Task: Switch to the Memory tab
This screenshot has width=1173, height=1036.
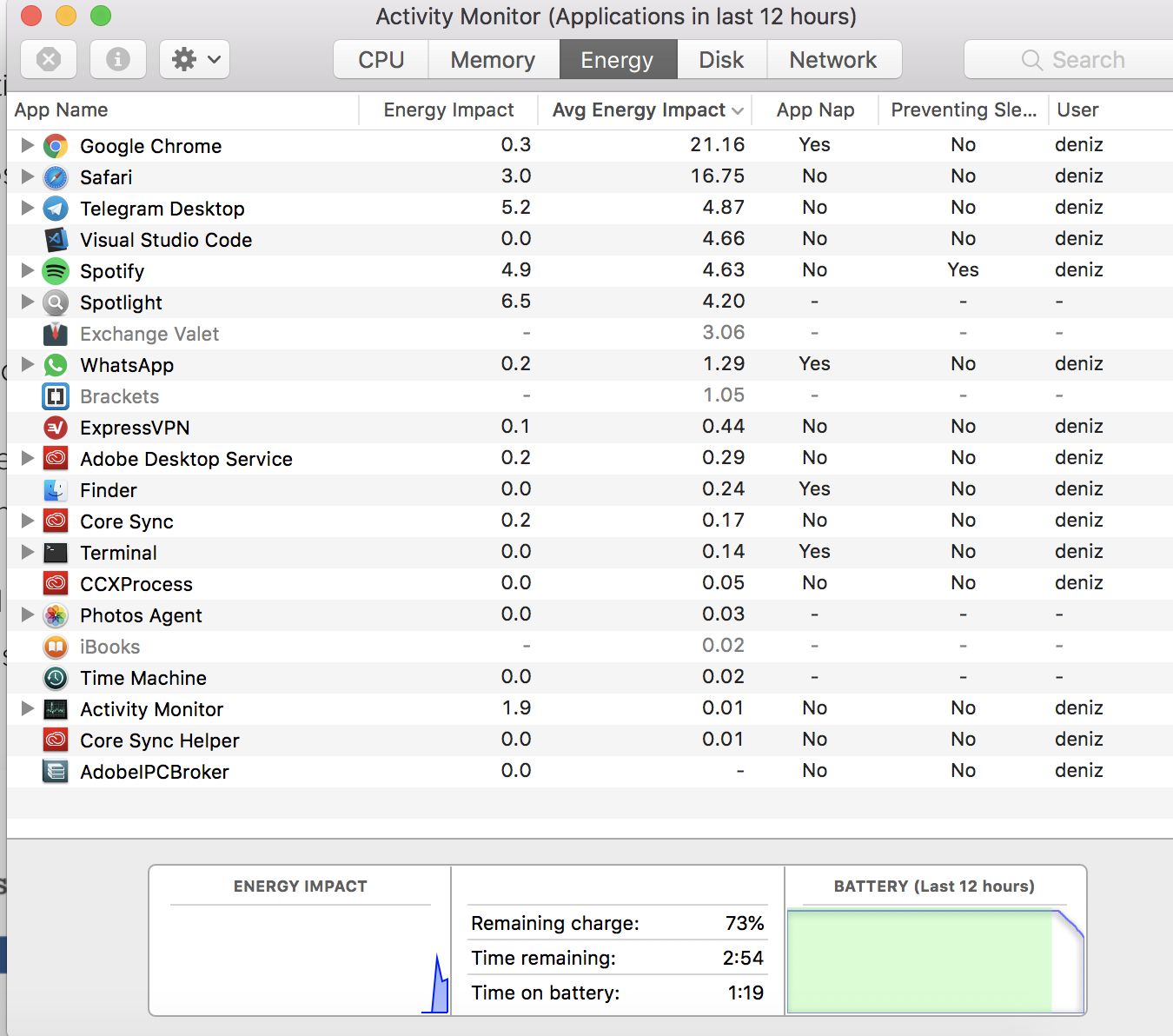Action: pos(493,59)
